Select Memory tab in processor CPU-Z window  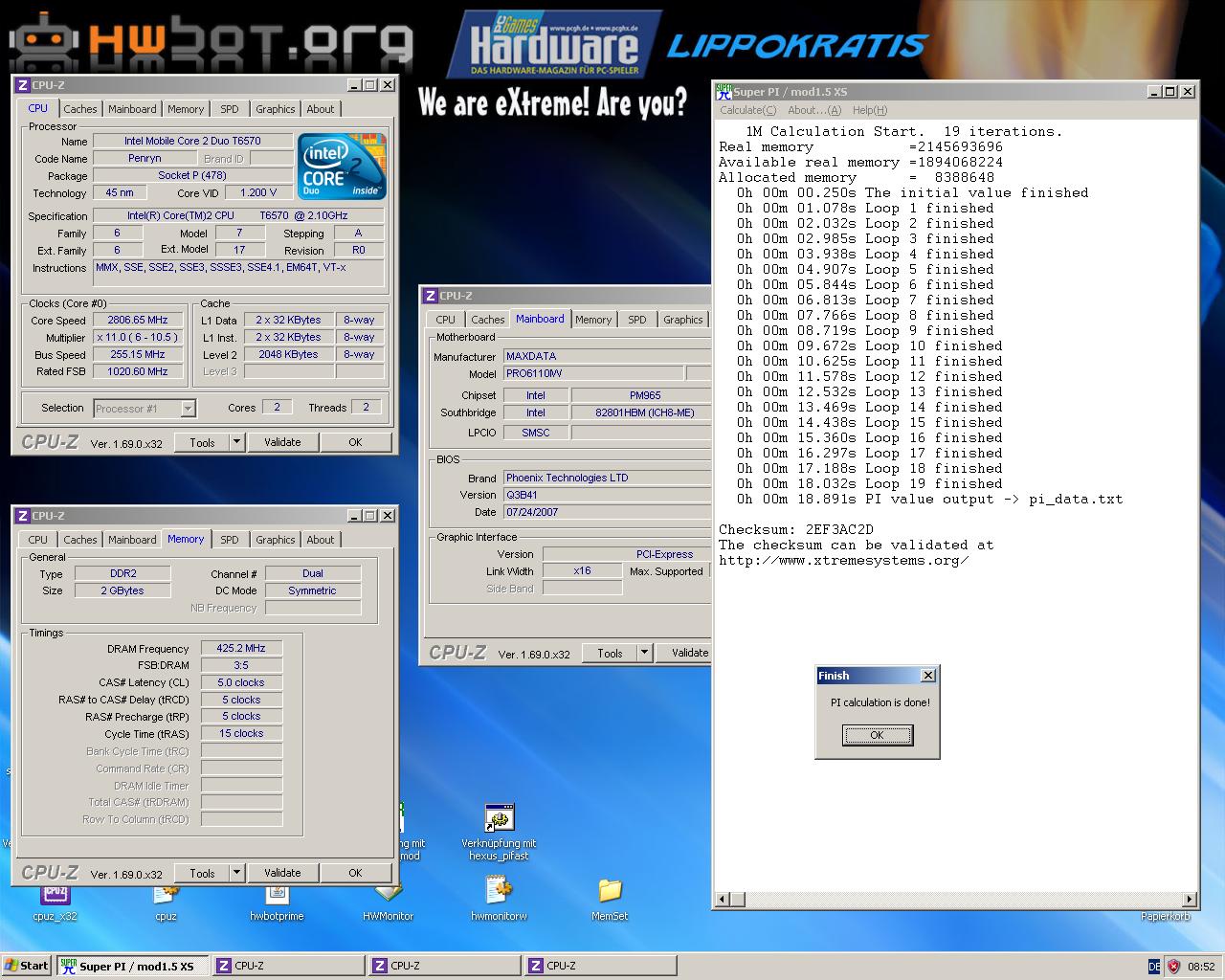point(186,109)
